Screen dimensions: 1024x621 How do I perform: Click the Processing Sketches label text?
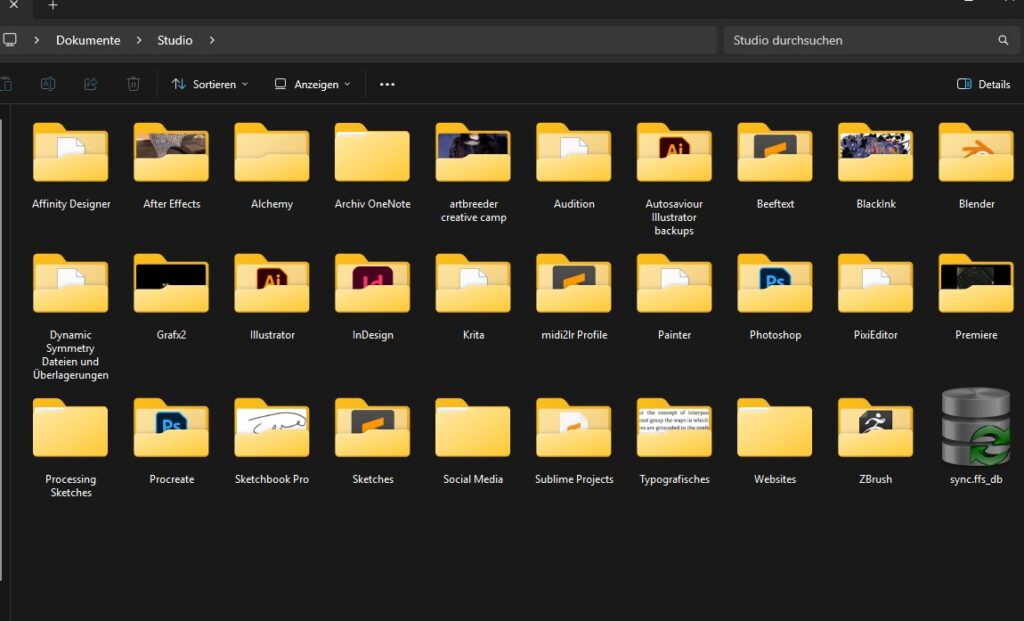coord(71,486)
